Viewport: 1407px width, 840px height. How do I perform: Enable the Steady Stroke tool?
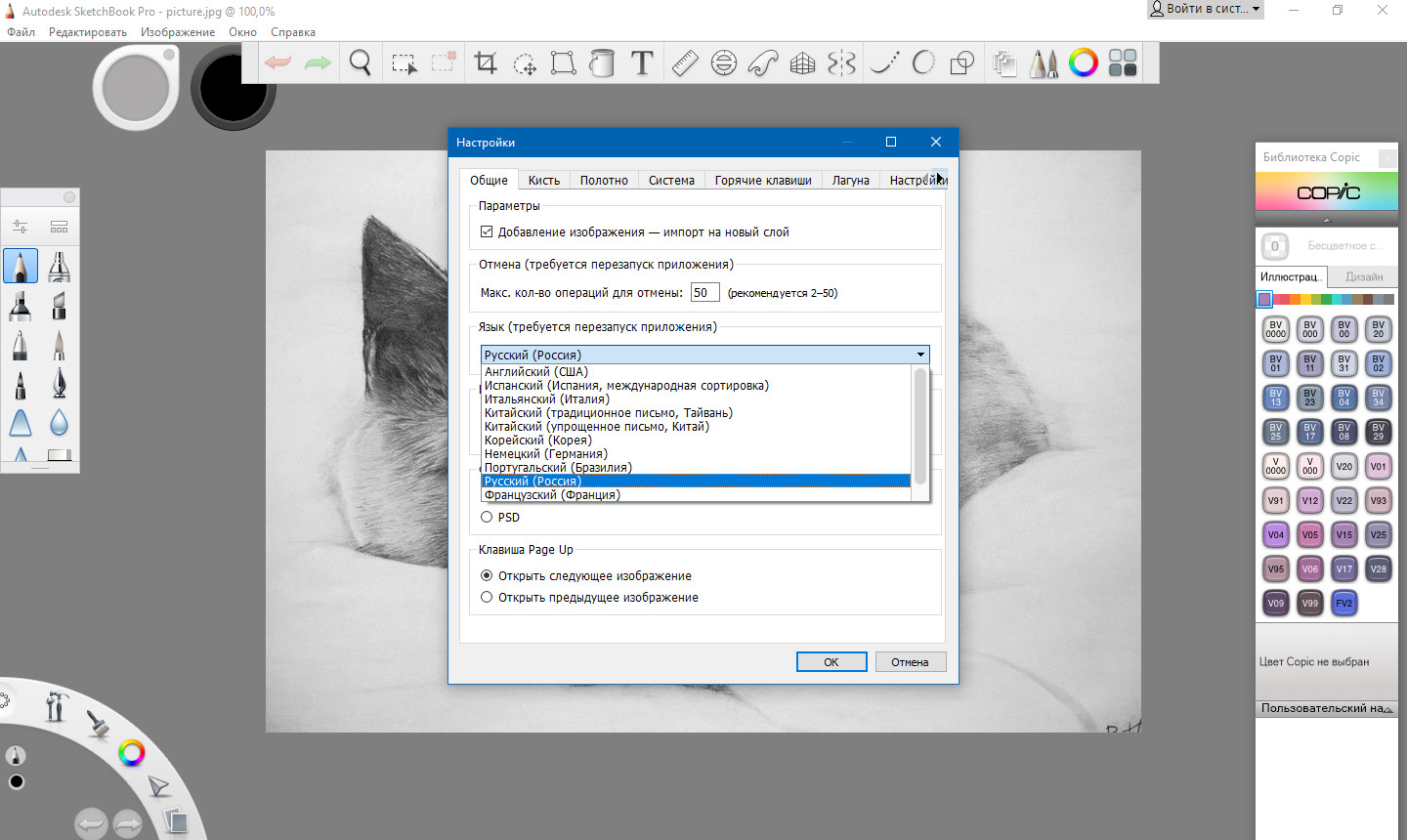coord(884,63)
